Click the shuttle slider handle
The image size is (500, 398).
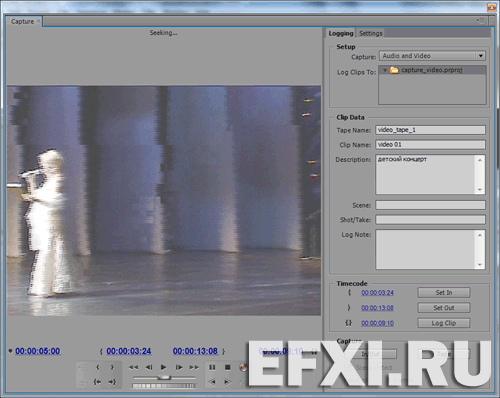coord(164,377)
